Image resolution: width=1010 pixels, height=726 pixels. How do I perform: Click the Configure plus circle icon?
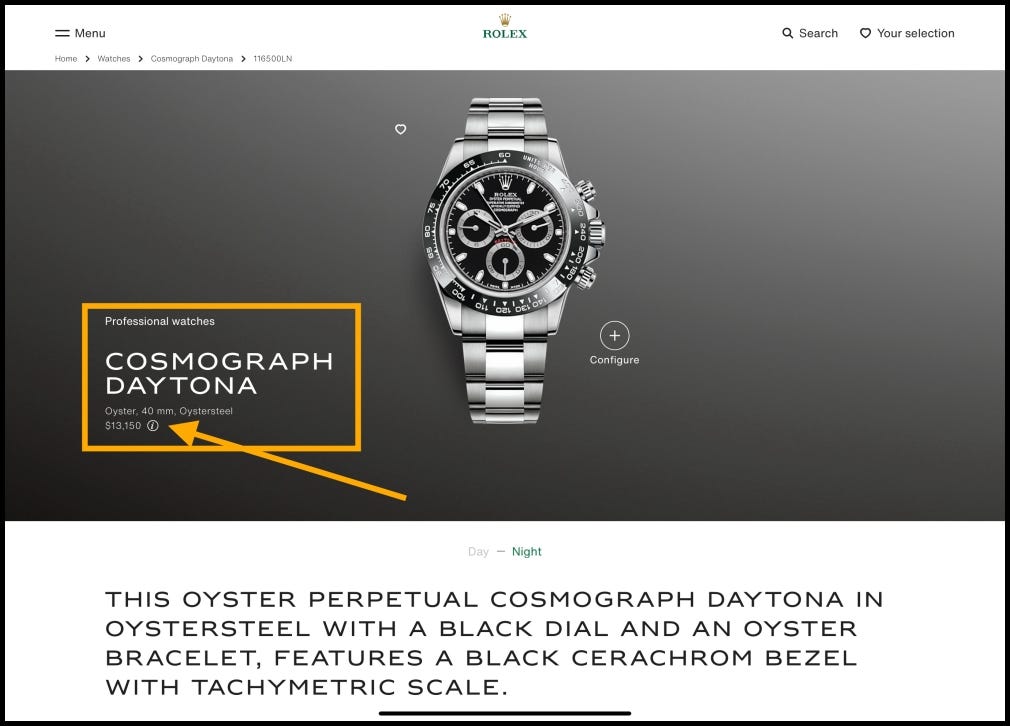[x=615, y=336]
